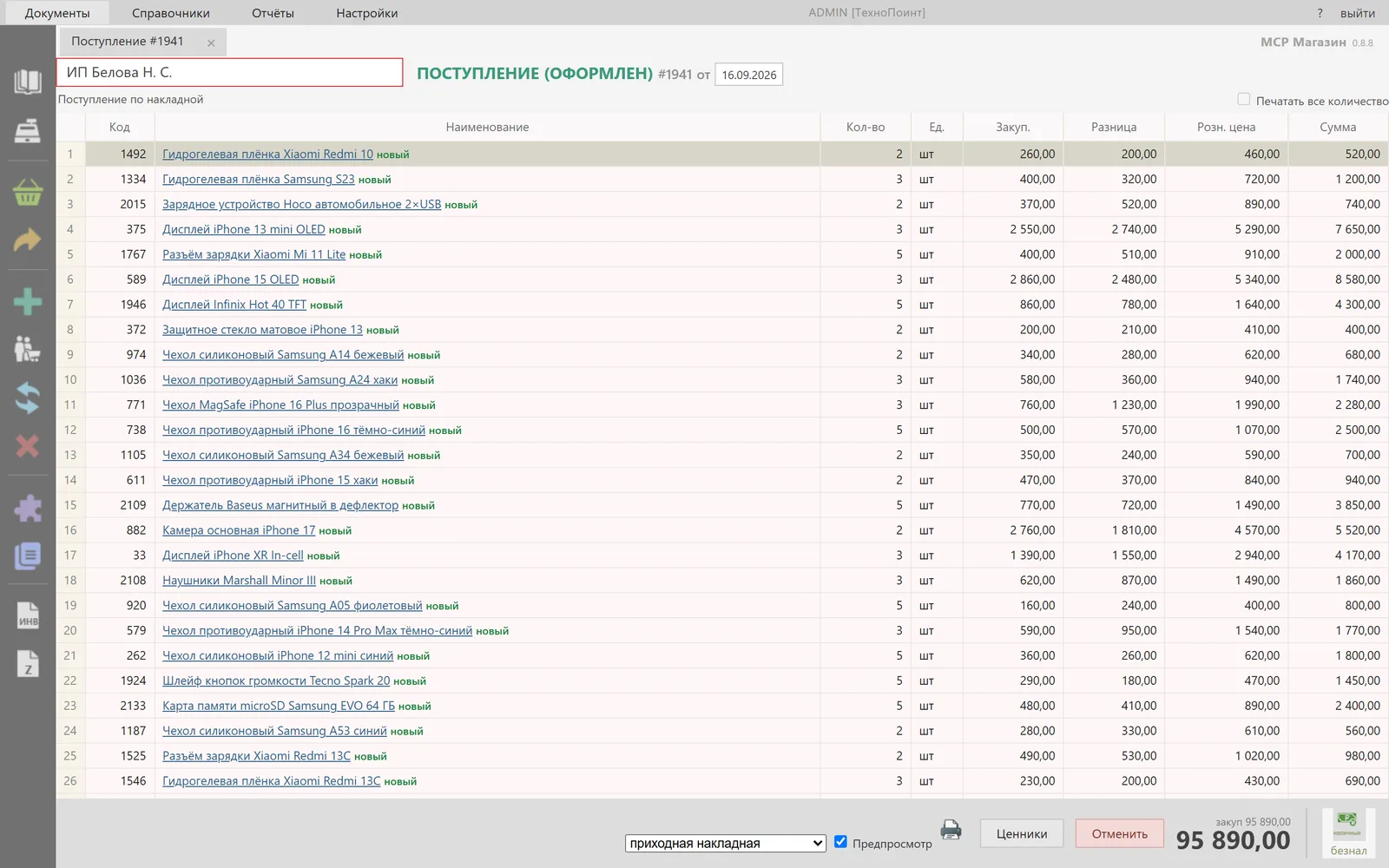Uncheck the Предпросмотр checkbox
The image size is (1389, 868).
(840, 842)
